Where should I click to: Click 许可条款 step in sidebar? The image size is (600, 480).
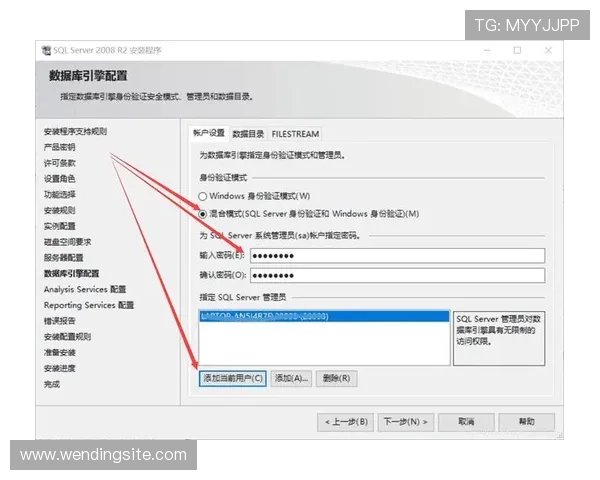pos(59,163)
